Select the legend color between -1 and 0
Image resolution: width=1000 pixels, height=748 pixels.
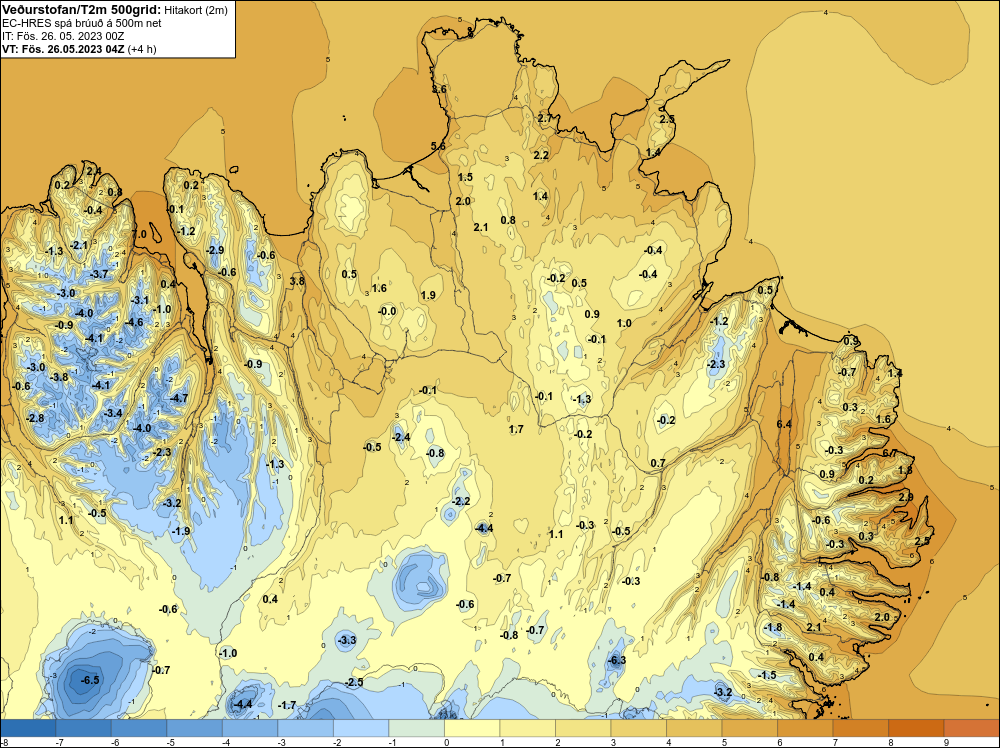click(416, 728)
